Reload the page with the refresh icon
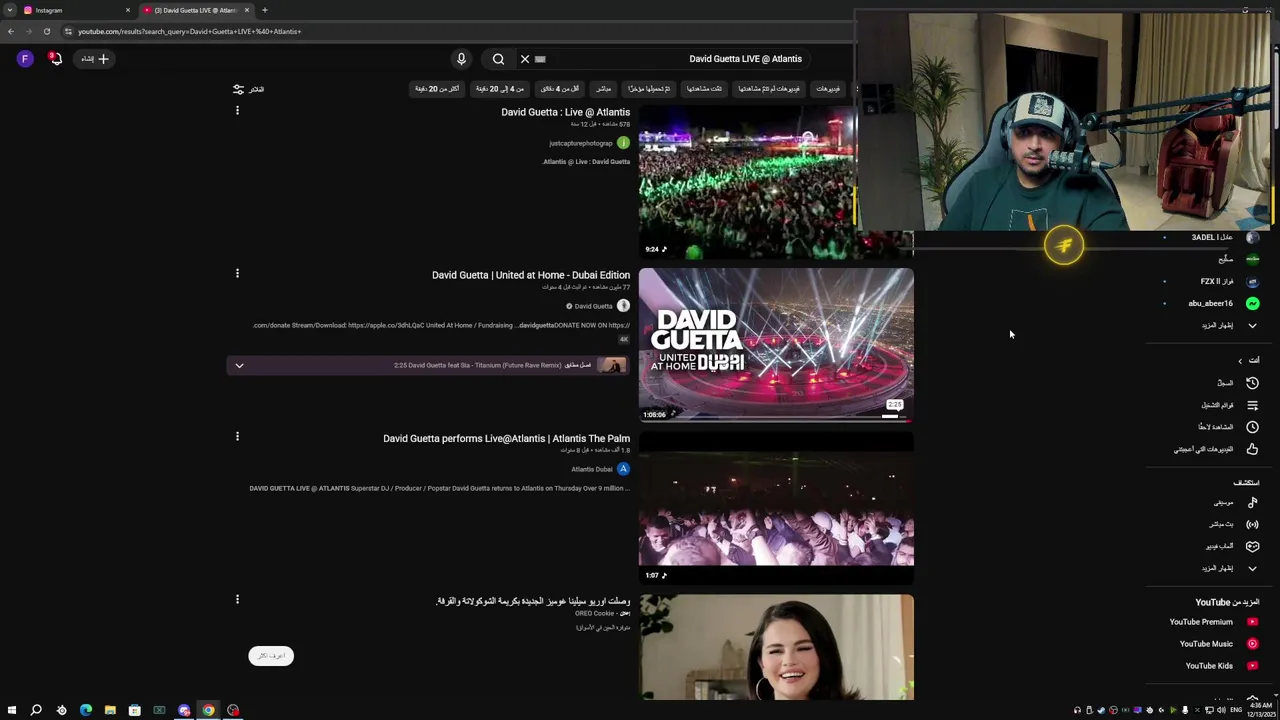 [x=46, y=31]
